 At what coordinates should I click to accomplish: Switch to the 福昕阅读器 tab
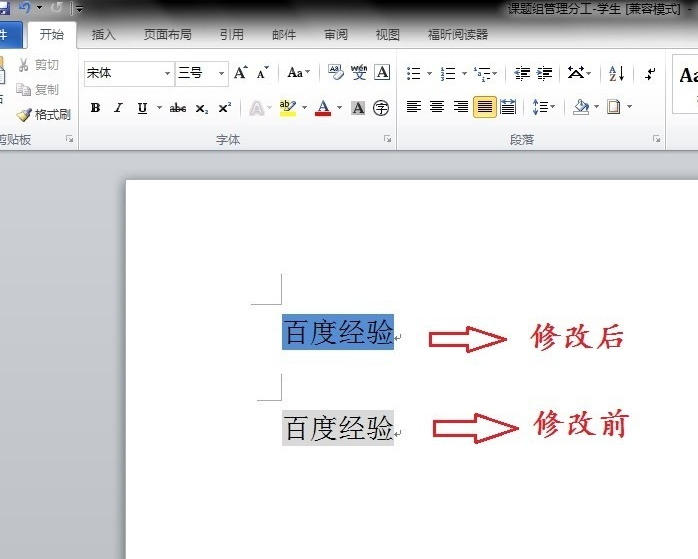(x=458, y=34)
